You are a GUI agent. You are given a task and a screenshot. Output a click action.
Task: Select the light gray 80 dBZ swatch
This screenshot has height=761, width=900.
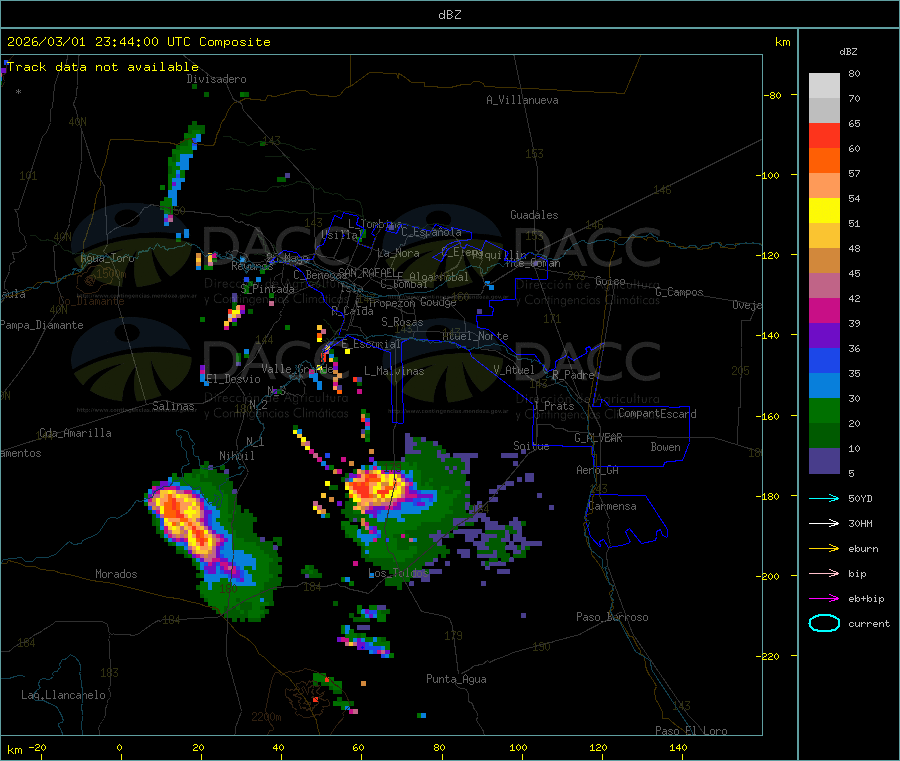824,86
